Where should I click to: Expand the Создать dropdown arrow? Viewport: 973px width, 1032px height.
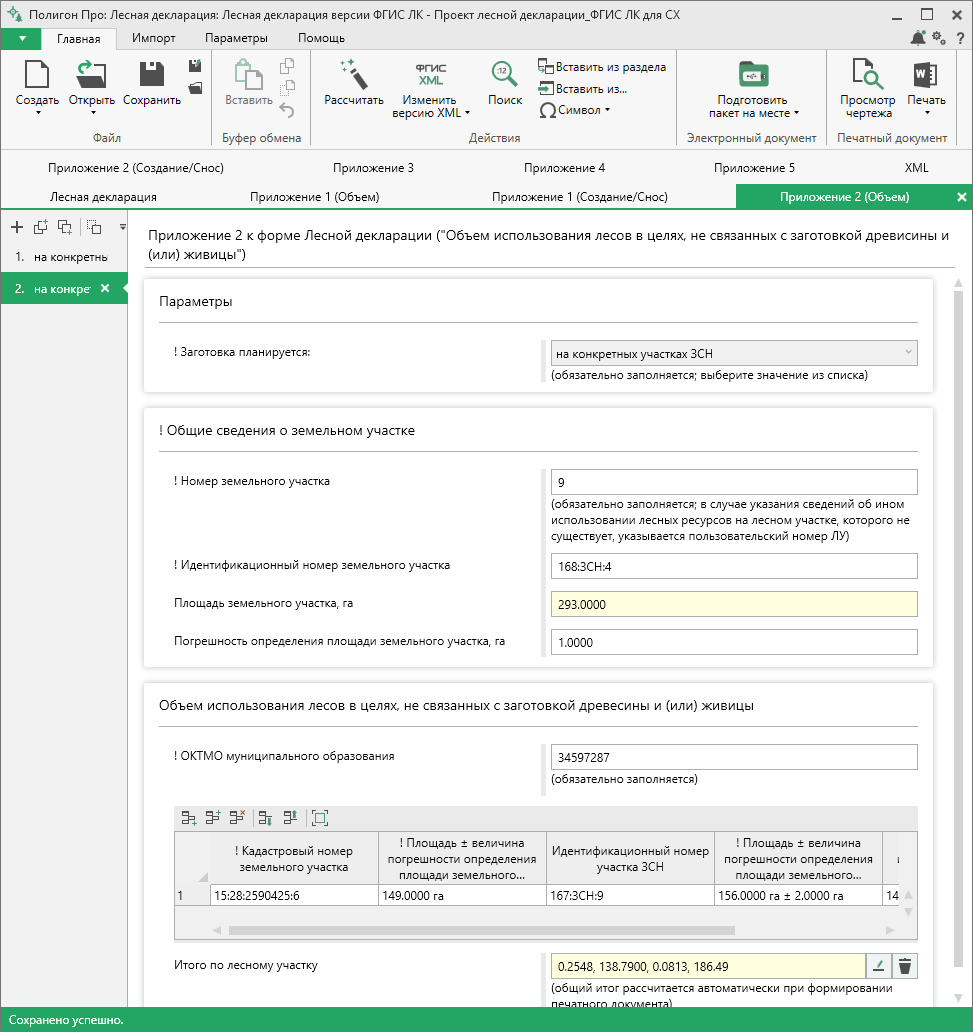38,113
